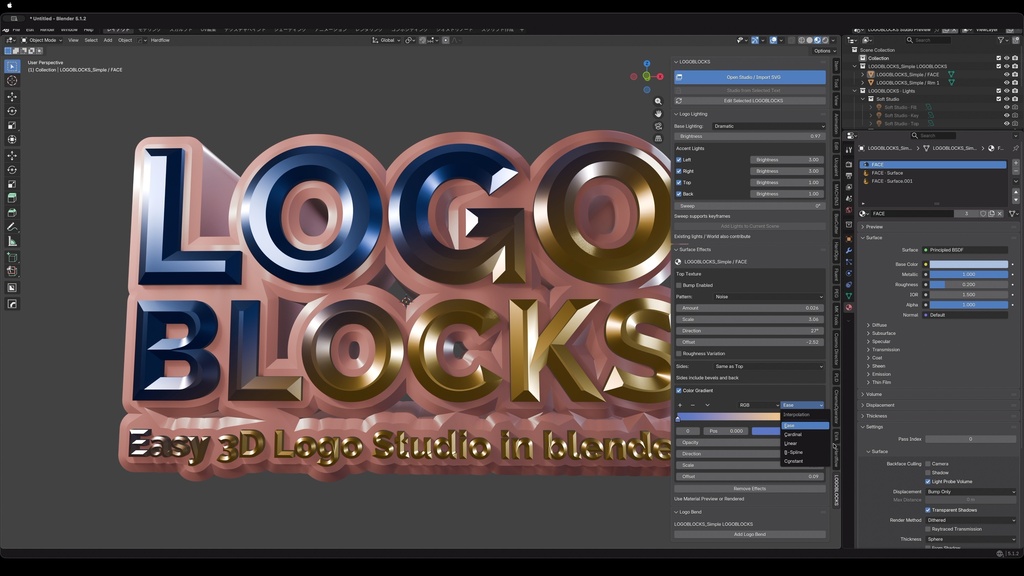Click Edit Selected LOGOBLOCKS button
Screen dimensions: 1024x576
(750, 101)
